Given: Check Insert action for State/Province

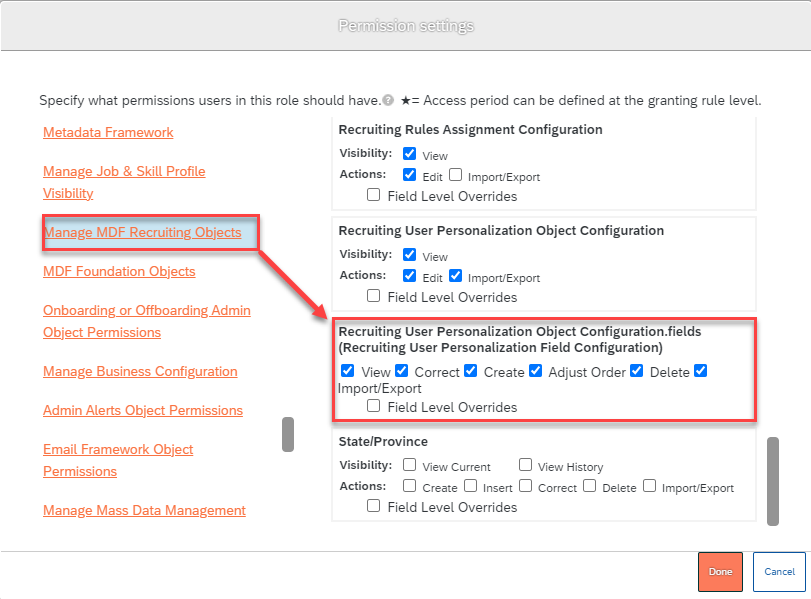Looking at the screenshot, I should [x=471, y=486].
